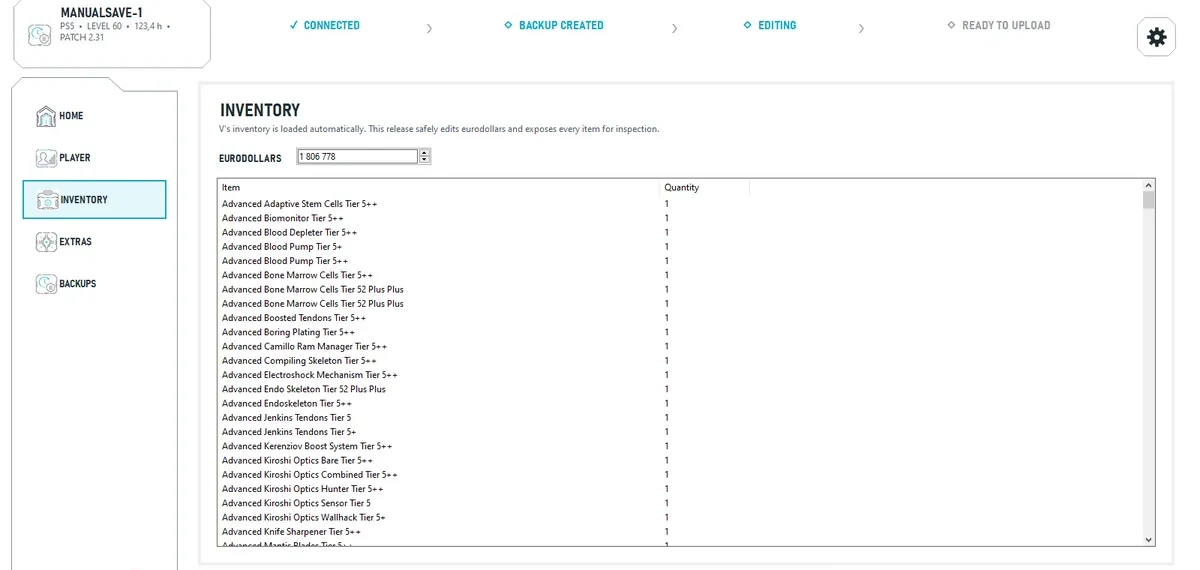
Task: Click the Backups sidebar icon
Action: point(46,284)
